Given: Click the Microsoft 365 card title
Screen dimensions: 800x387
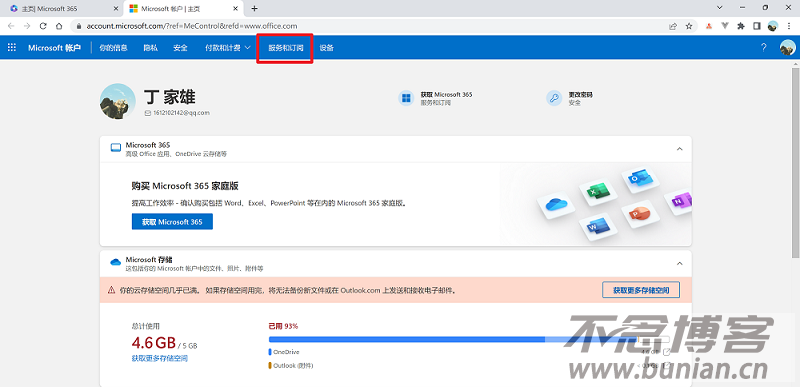Looking at the screenshot, I should pos(147,145).
